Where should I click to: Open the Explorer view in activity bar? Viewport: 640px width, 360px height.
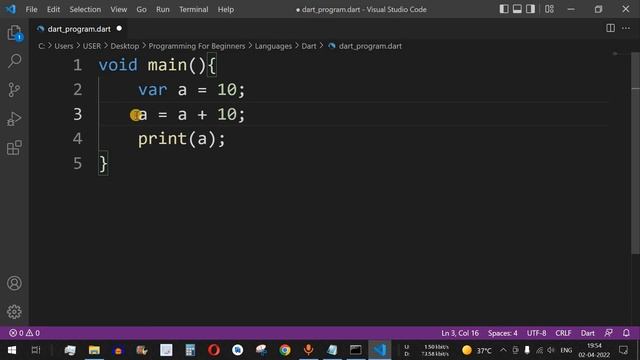(x=14, y=33)
